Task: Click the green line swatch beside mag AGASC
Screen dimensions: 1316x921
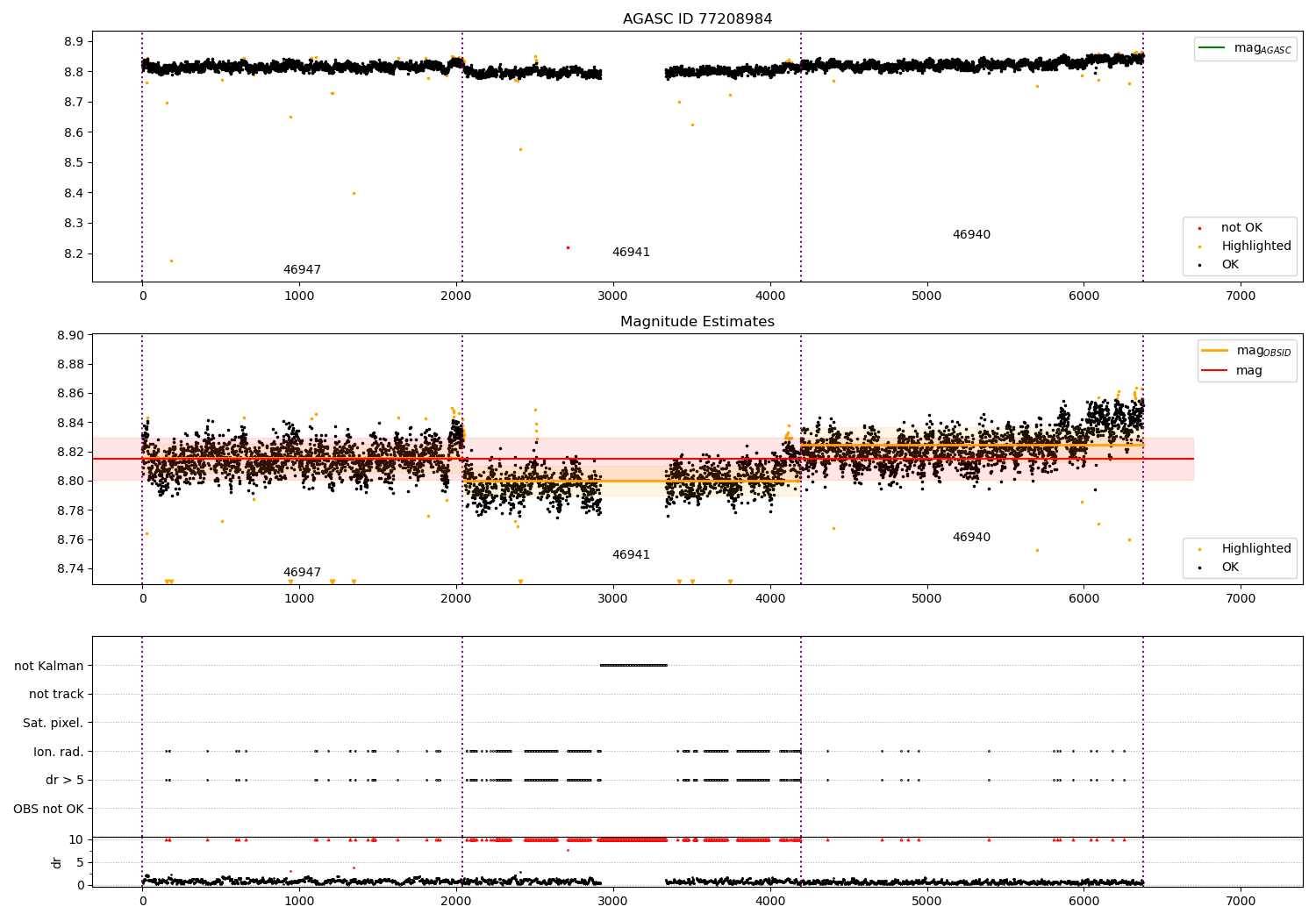Action: click(x=1212, y=48)
